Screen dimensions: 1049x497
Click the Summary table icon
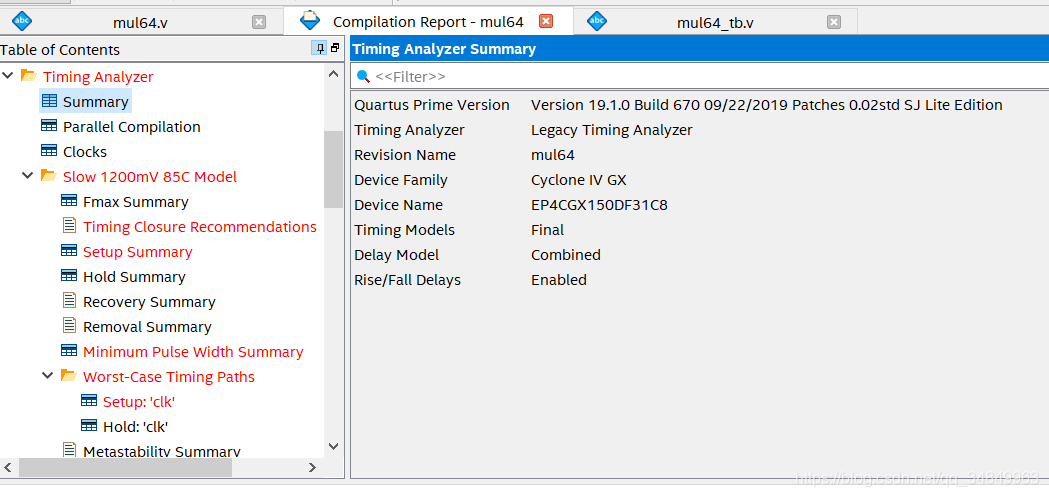click(x=50, y=101)
